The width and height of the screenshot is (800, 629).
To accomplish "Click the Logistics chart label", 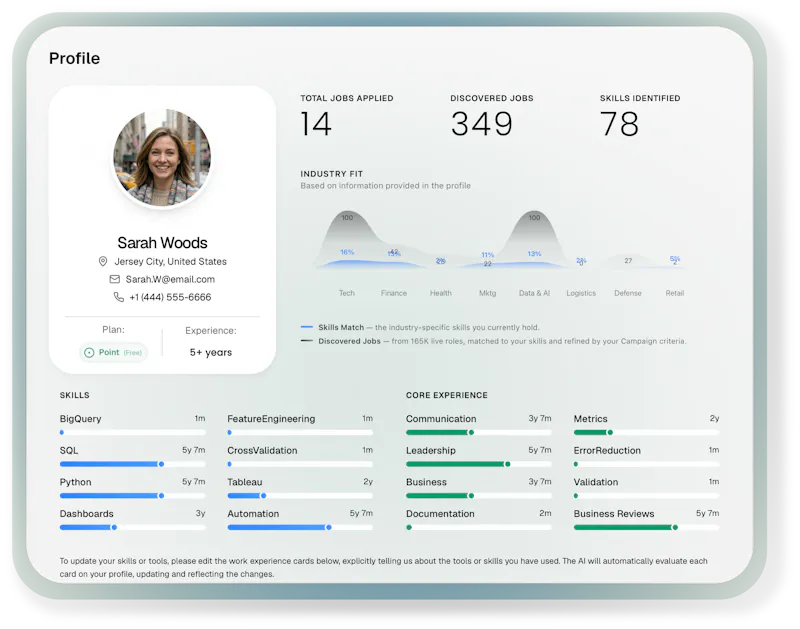I will pos(581,293).
